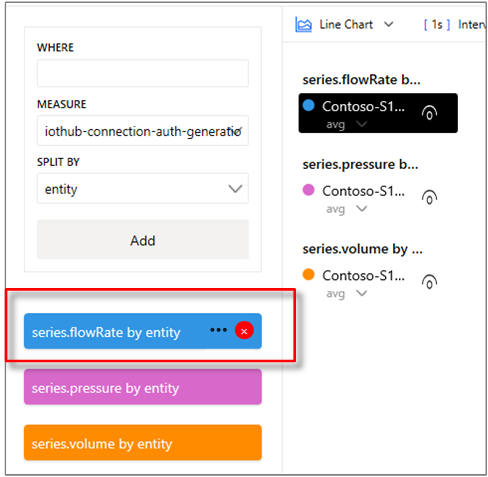Click the Add button
Screen dimensions: 488x477
pos(143,240)
